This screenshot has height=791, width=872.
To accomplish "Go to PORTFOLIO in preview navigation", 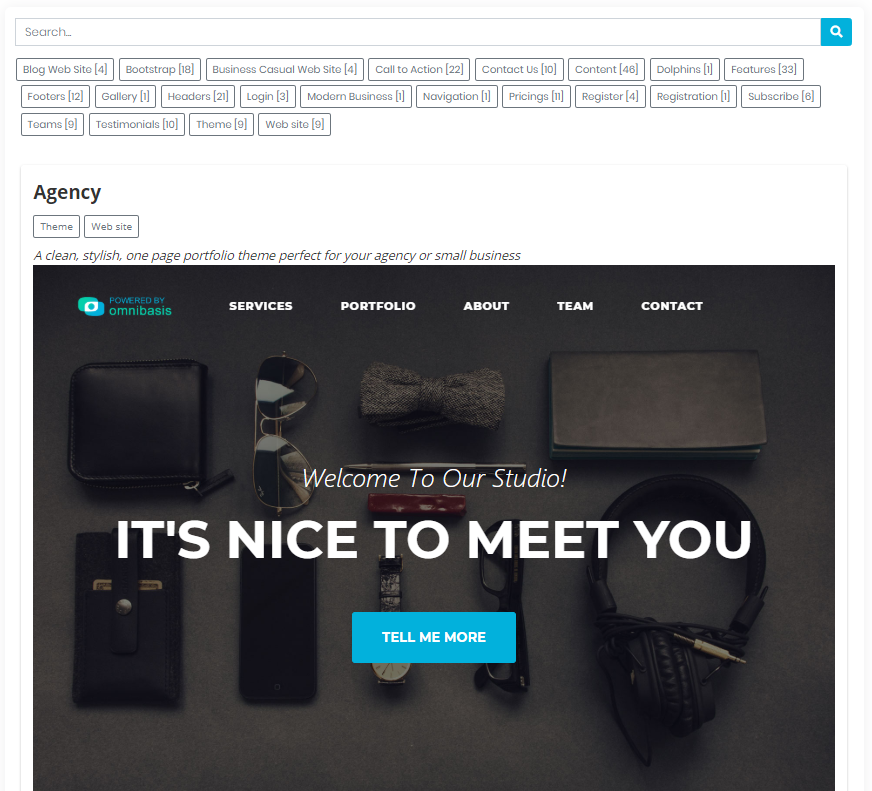I will click(x=378, y=306).
